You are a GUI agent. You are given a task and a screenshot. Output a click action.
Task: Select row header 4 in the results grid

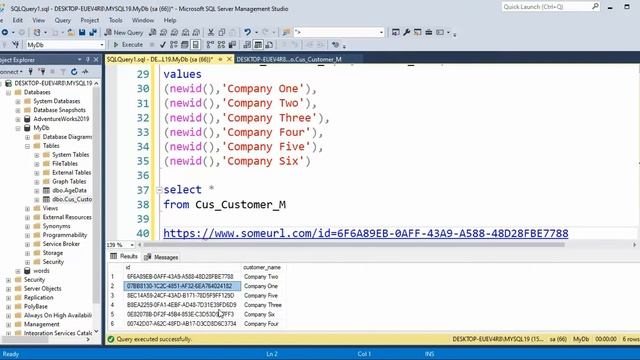tap(115, 305)
